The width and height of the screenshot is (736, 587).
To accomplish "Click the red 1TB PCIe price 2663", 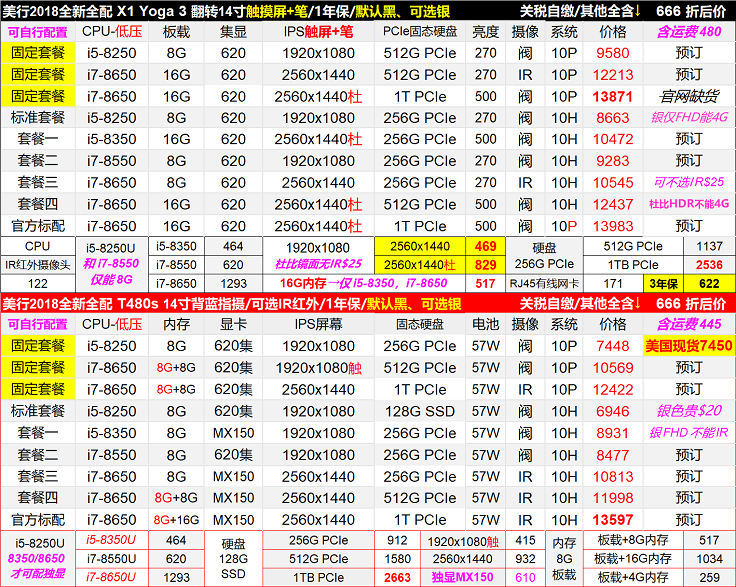I will 397,578.
